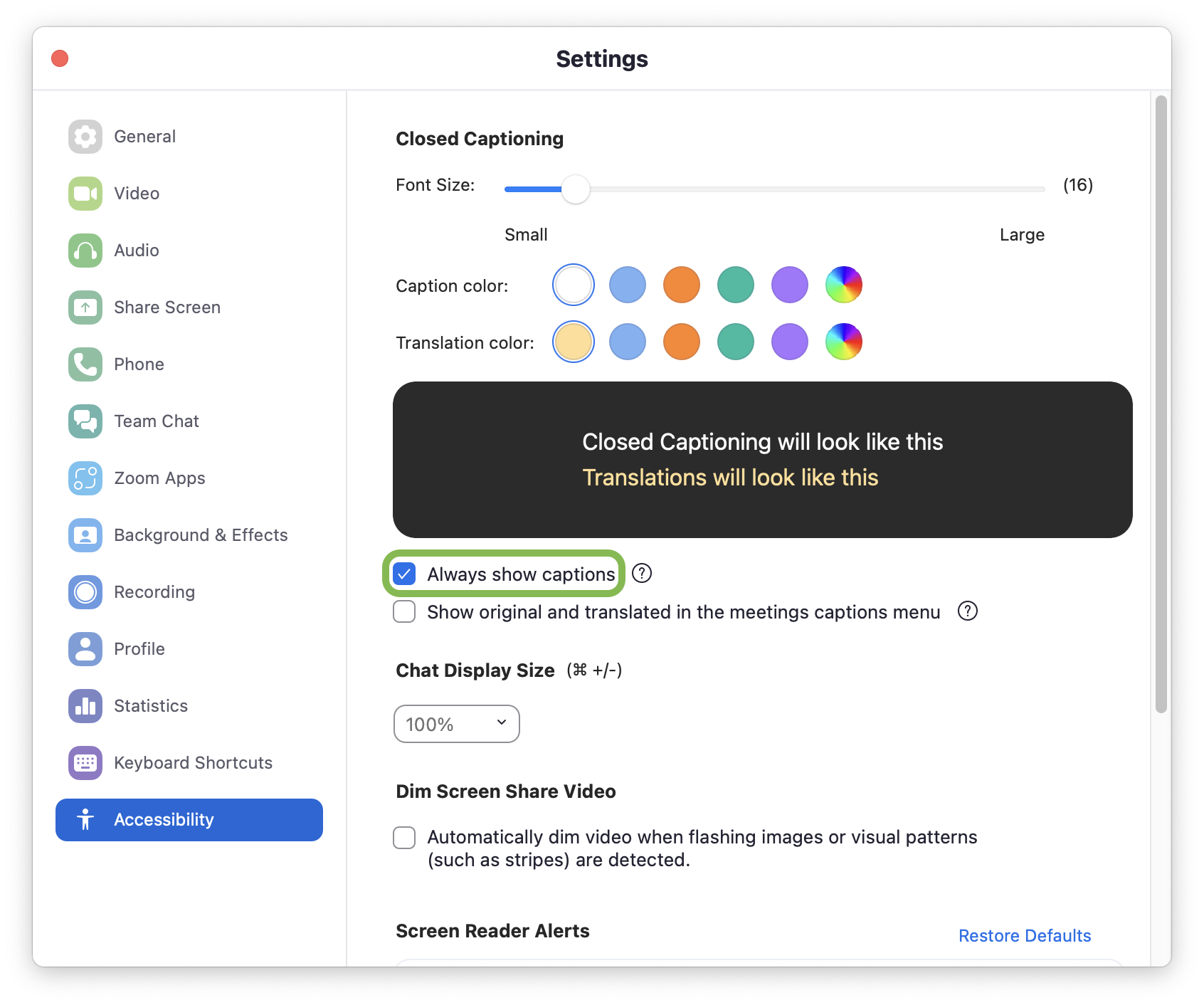Select the Share Screen icon

pos(85,307)
